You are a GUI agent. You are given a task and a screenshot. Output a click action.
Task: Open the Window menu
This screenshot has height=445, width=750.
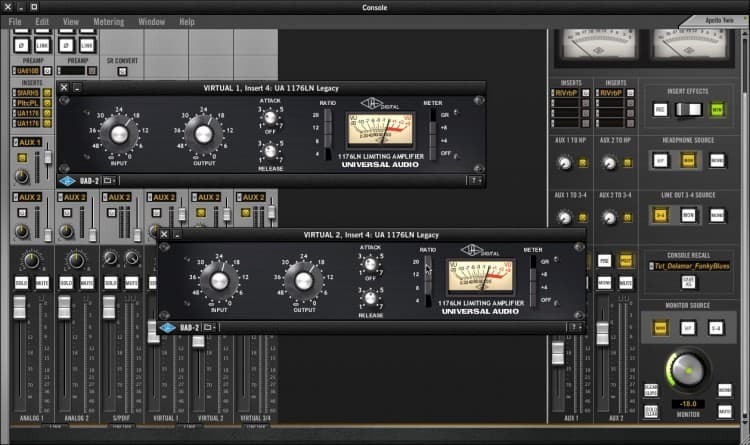coord(152,22)
